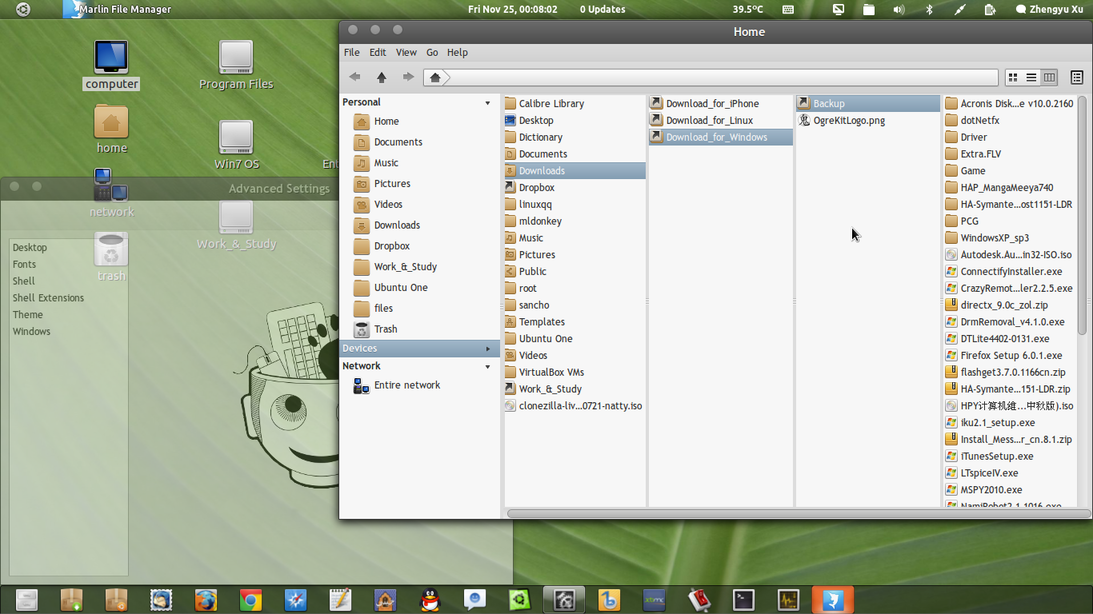Screen dimensions: 1093x614
Task: Click the 0 Updates indicator in top panel
Action: point(602,10)
